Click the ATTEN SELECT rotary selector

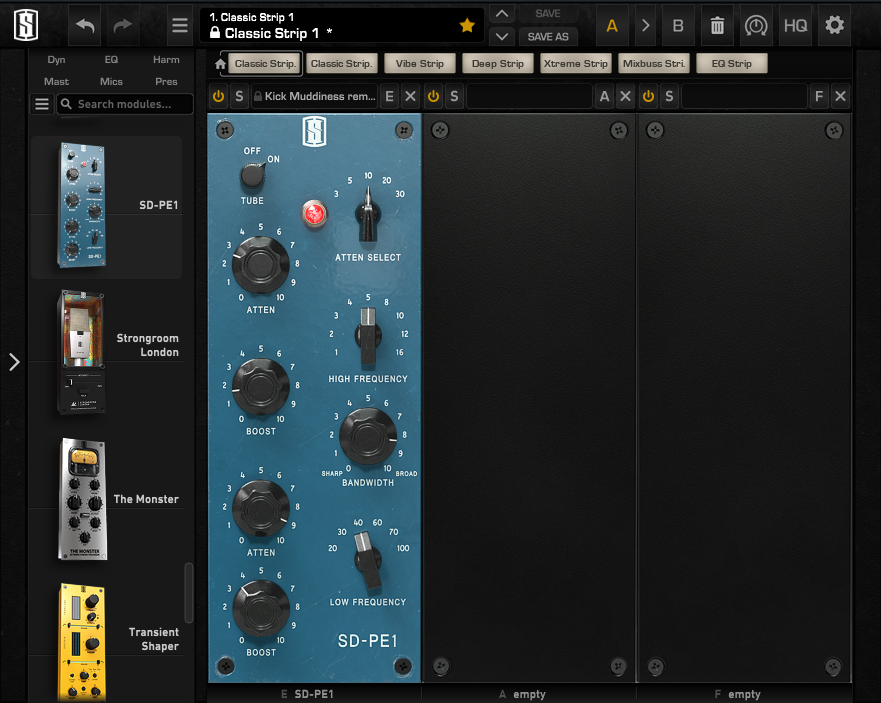(368, 215)
